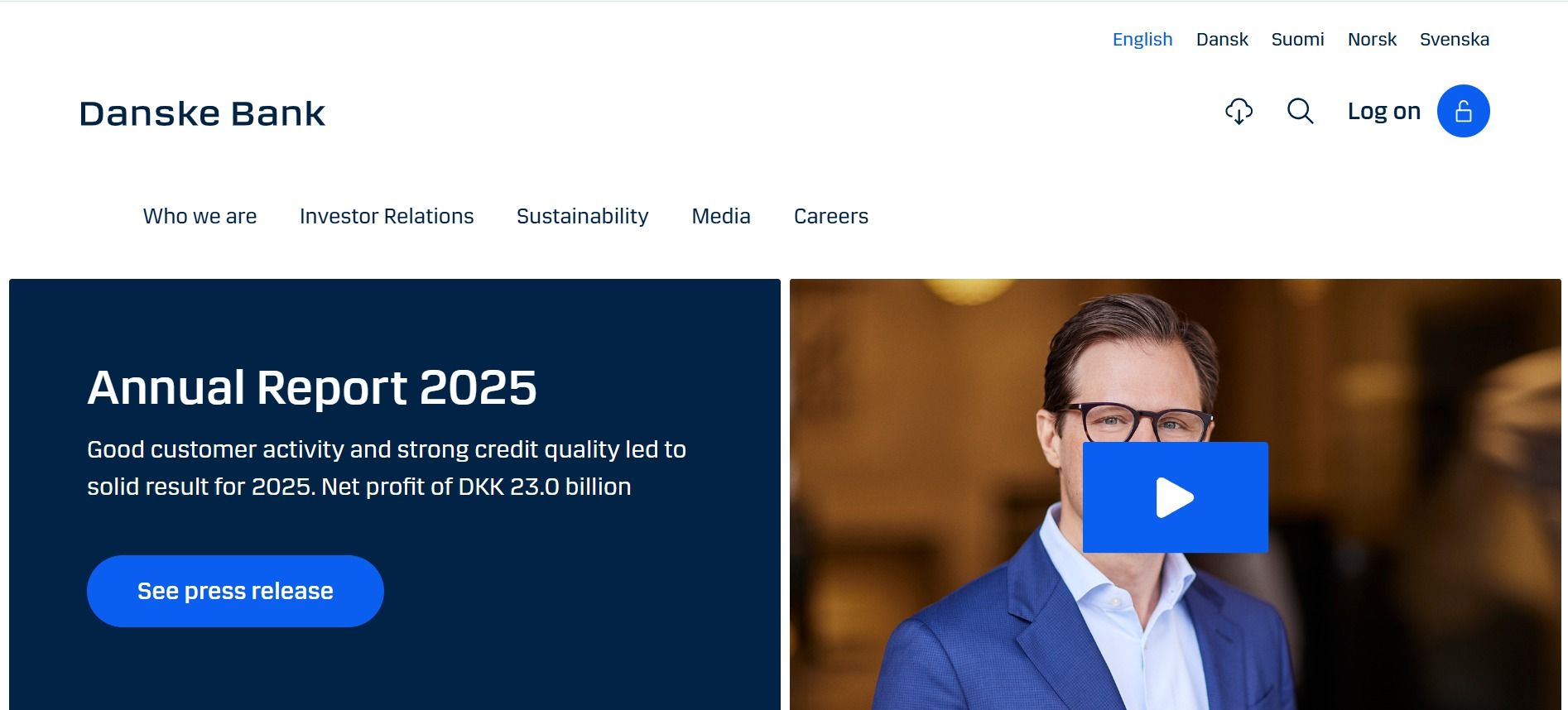This screenshot has width=1568, height=710.
Task: Select the English language option
Action: point(1142,39)
